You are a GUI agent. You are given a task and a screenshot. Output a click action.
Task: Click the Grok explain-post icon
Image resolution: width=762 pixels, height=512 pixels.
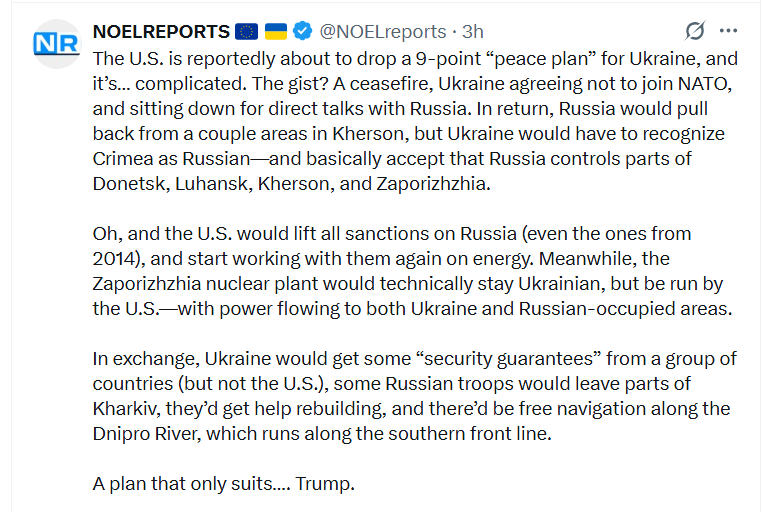click(x=695, y=31)
